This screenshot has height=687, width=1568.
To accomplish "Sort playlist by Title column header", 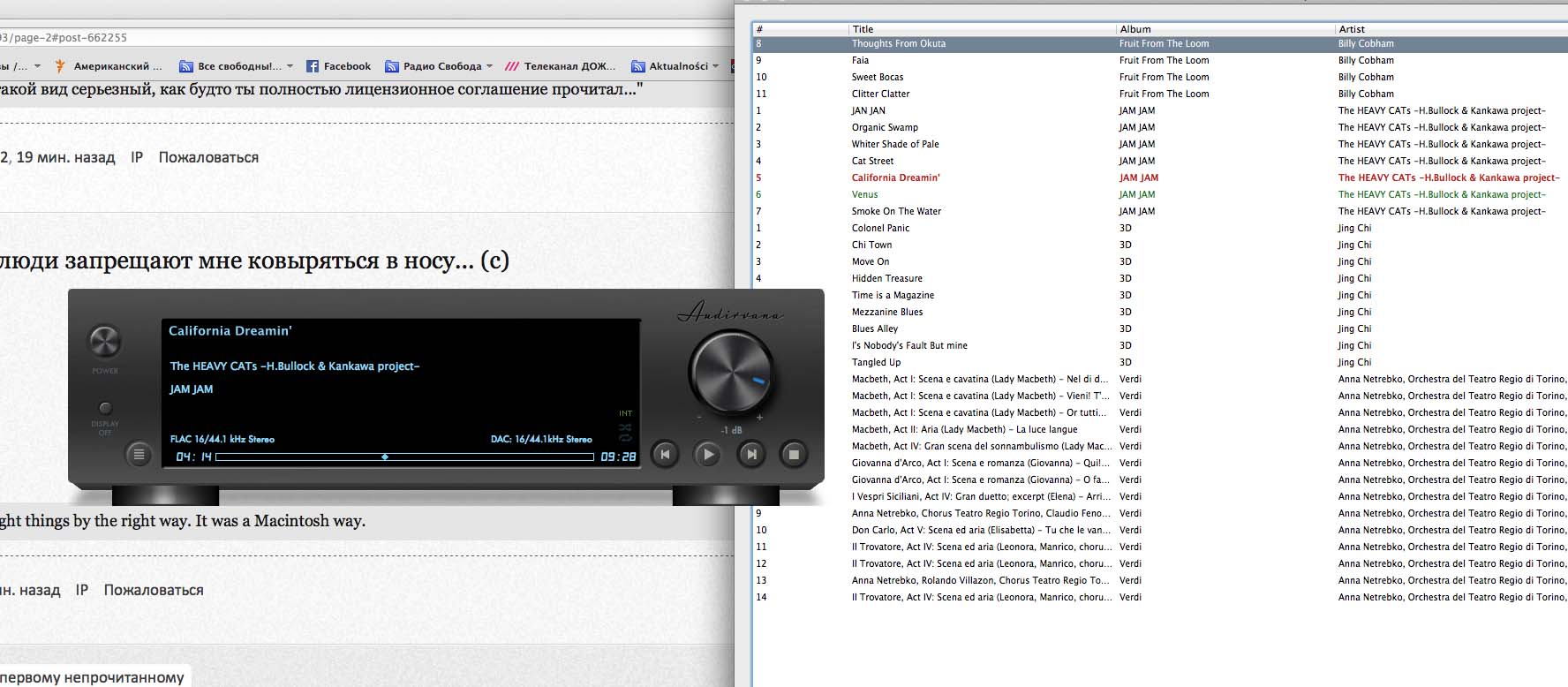I will tap(982, 29).
